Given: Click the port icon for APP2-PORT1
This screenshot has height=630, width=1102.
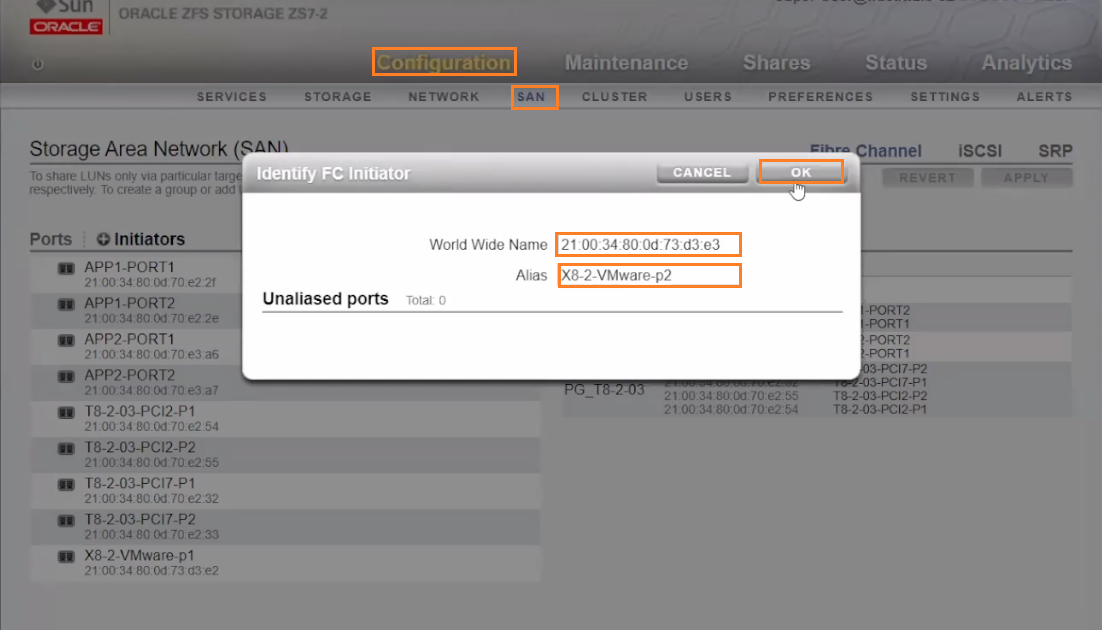Looking at the screenshot, I should point(66,340).
